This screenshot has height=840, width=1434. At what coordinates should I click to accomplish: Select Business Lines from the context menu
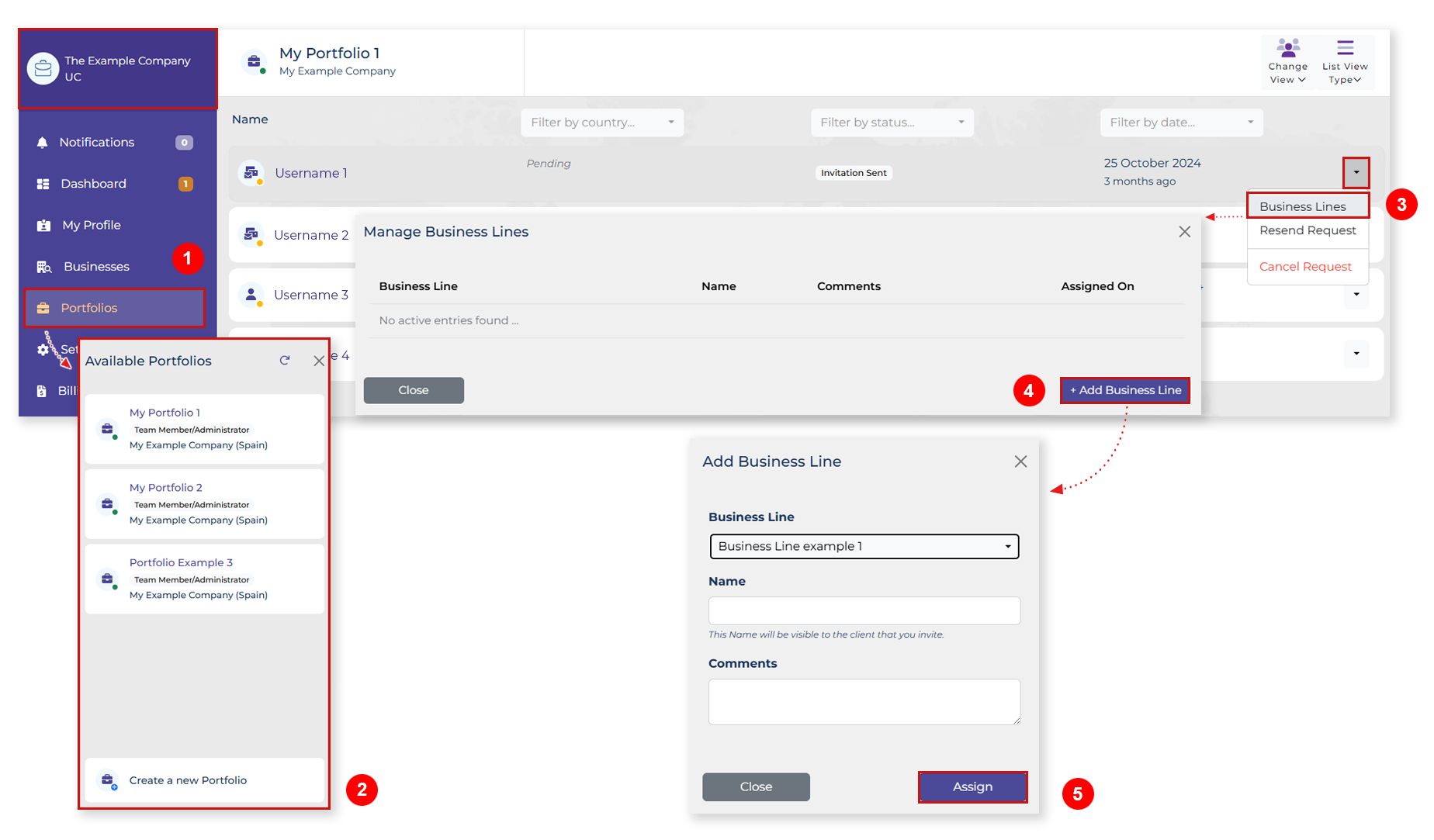[1303, 206]
